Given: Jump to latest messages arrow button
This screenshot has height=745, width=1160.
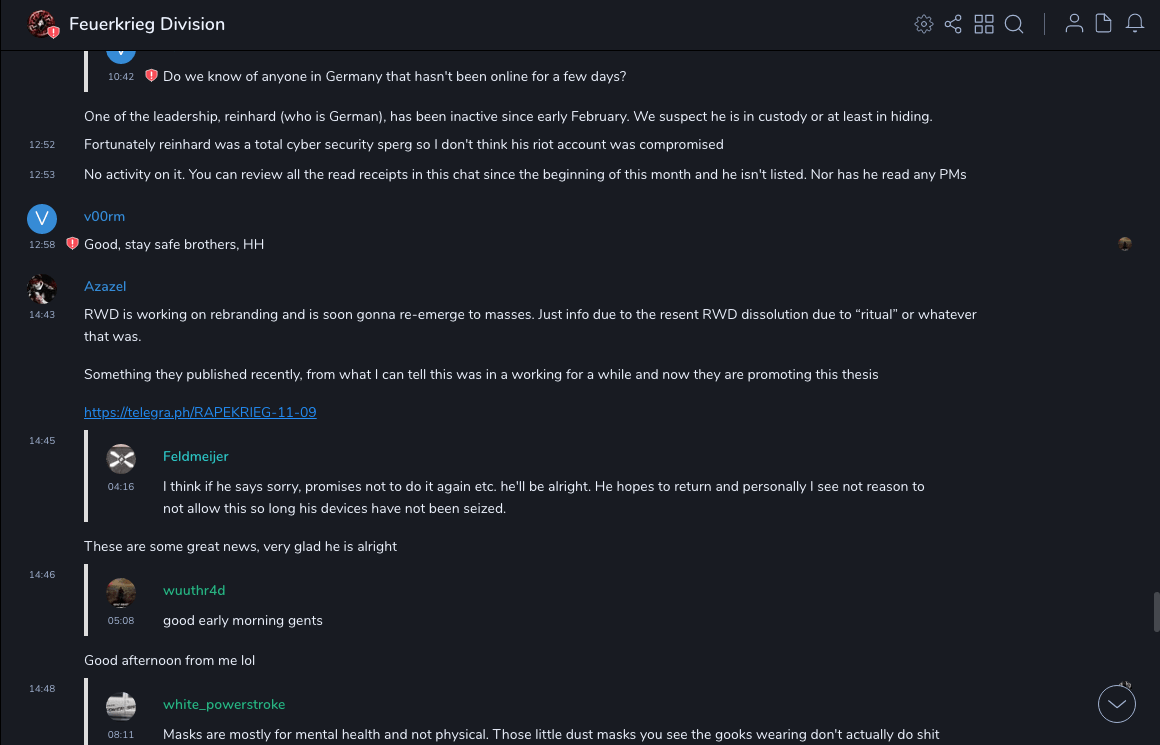Looking at the screenshot, I should tap(1117, 704).
